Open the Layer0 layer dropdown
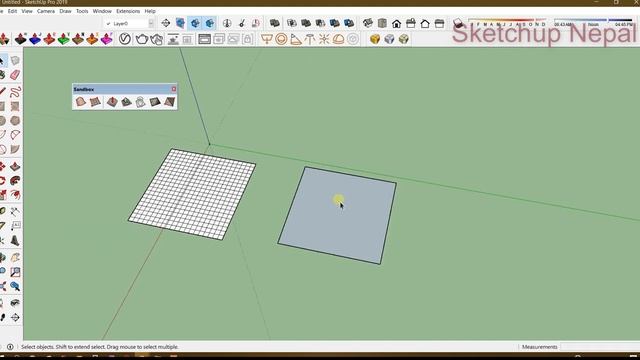 pyautogui.click(x=129, y=24)
